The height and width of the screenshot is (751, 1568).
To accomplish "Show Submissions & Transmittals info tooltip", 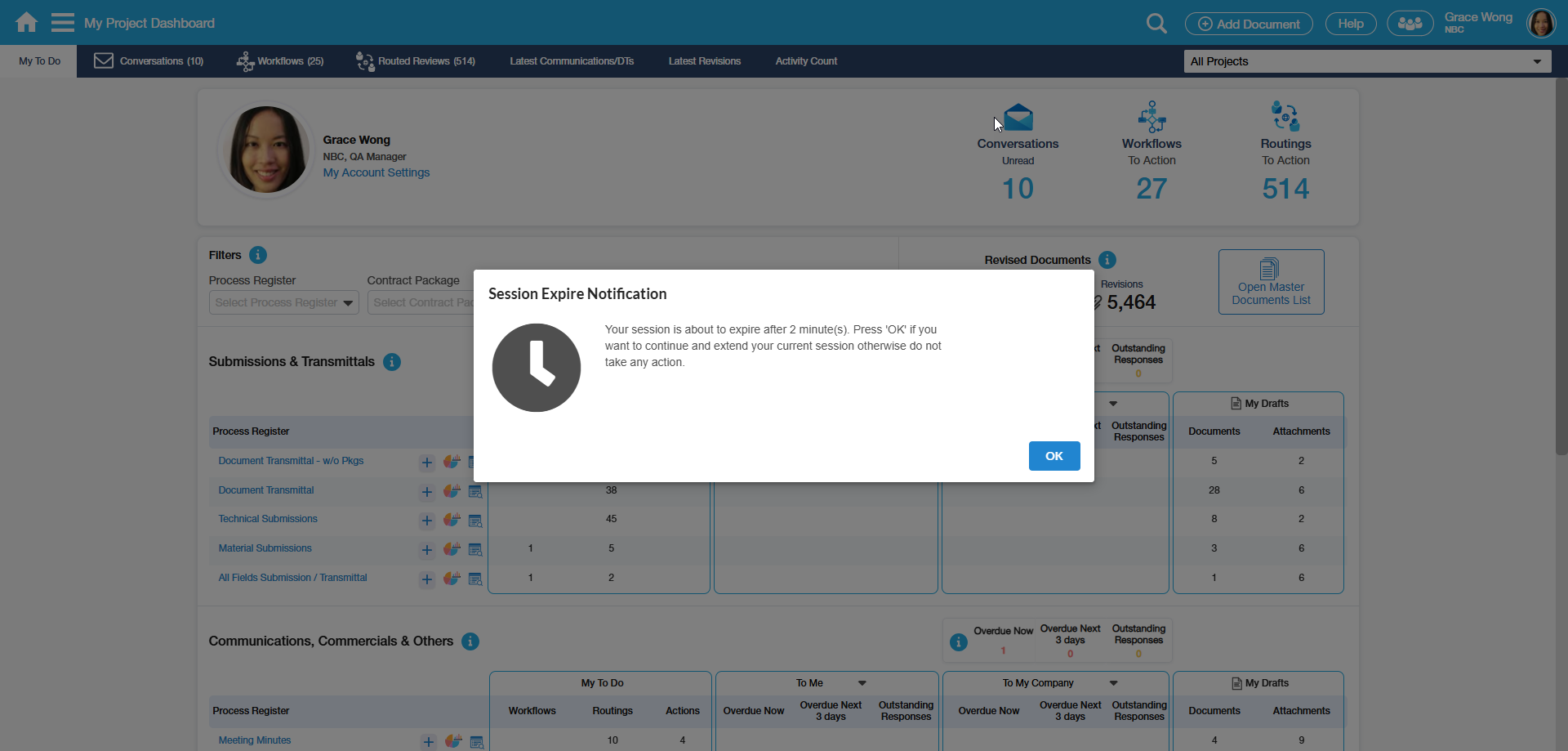I will coord(392,362).
